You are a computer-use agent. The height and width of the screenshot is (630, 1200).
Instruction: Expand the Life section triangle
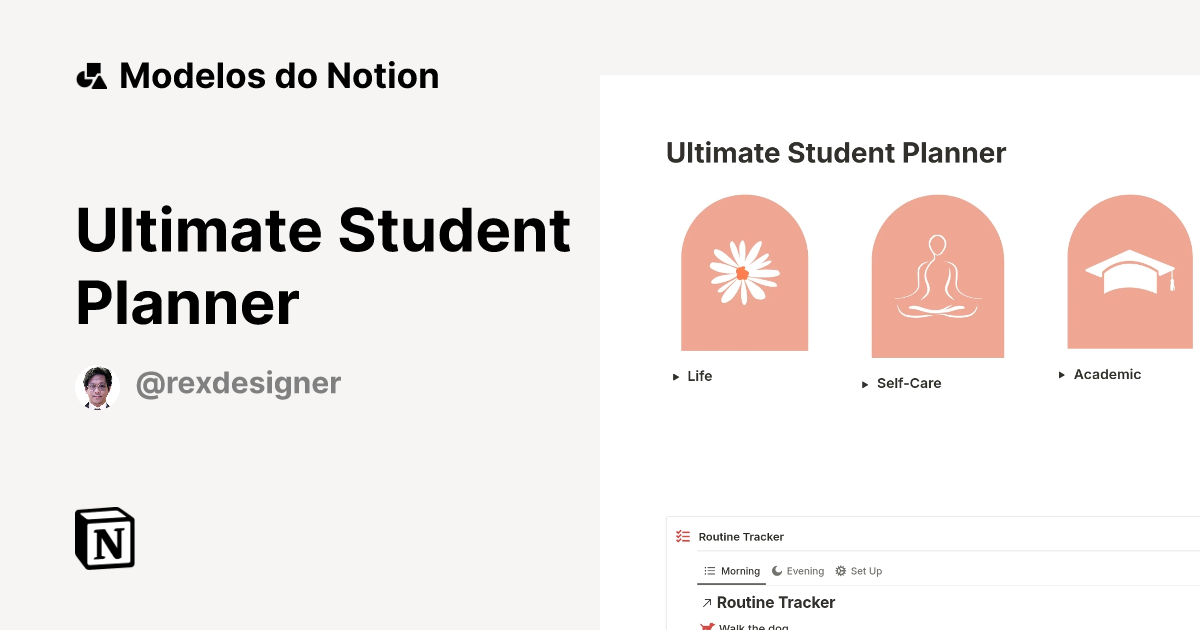(674, 376)
